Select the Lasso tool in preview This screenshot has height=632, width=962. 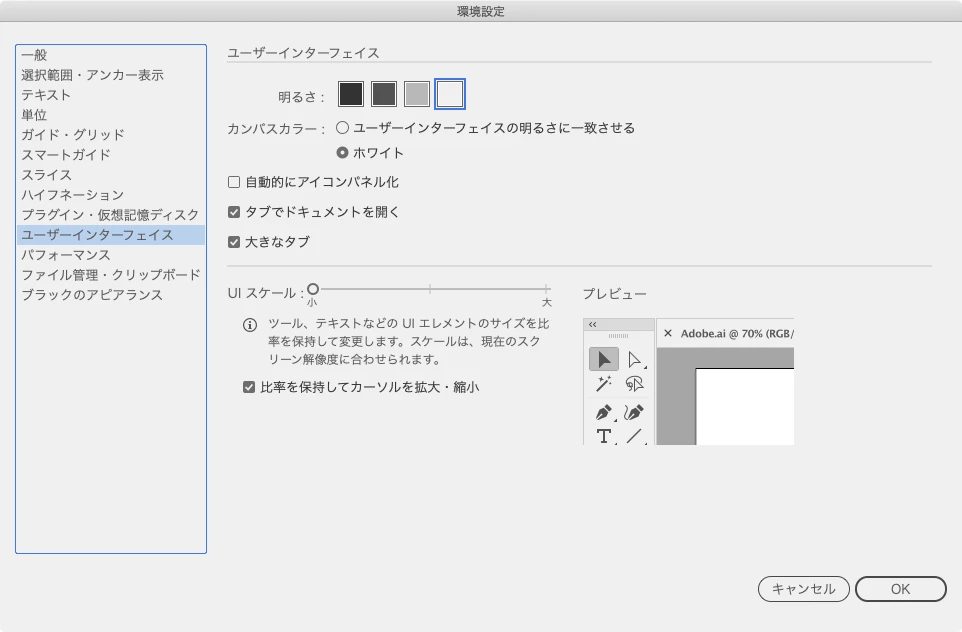(x=634, y=383)
